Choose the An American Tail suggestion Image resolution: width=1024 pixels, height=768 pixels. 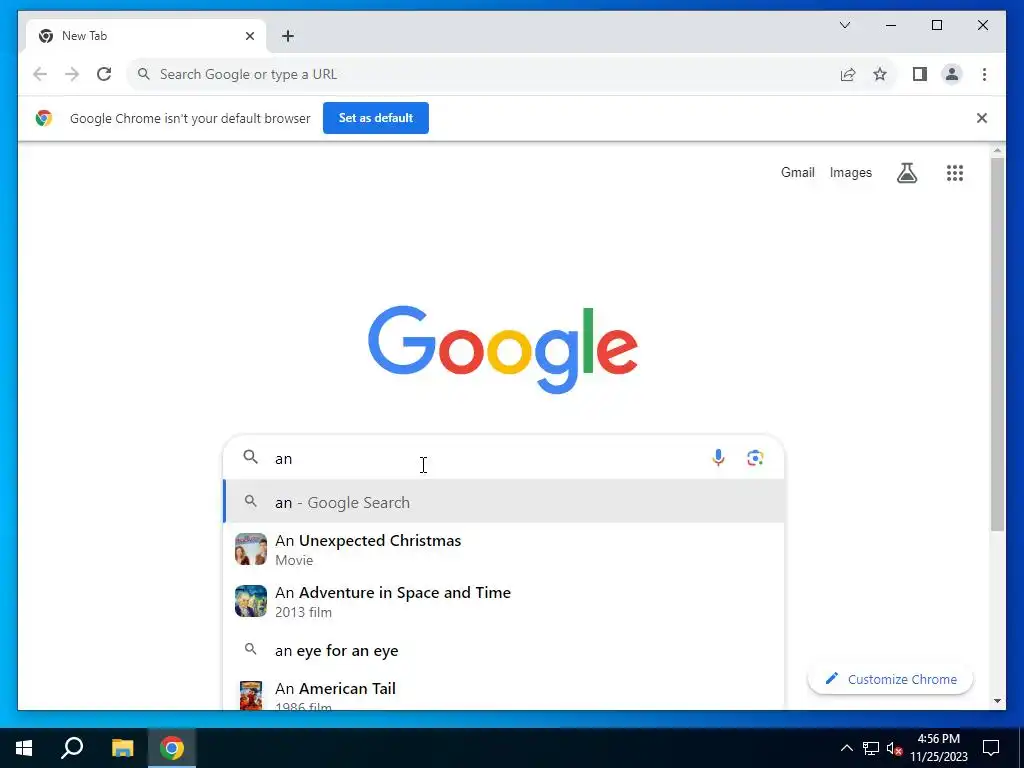[504, 694]
